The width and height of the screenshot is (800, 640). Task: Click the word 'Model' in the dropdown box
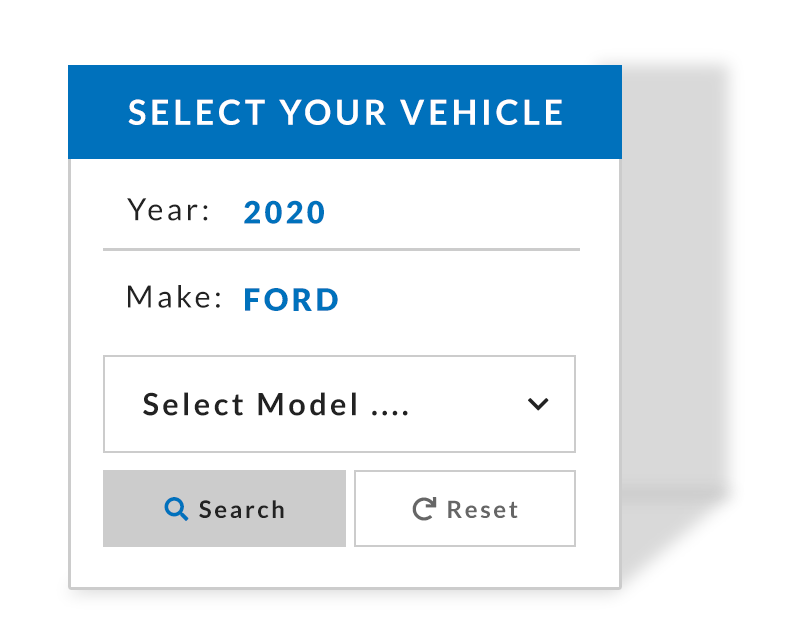click(307, 405)
